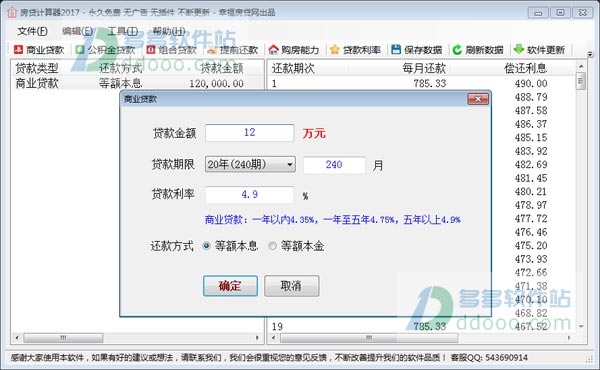
Task: Select the 公积金贷款 toolbar icon
Action: (80, 50)
